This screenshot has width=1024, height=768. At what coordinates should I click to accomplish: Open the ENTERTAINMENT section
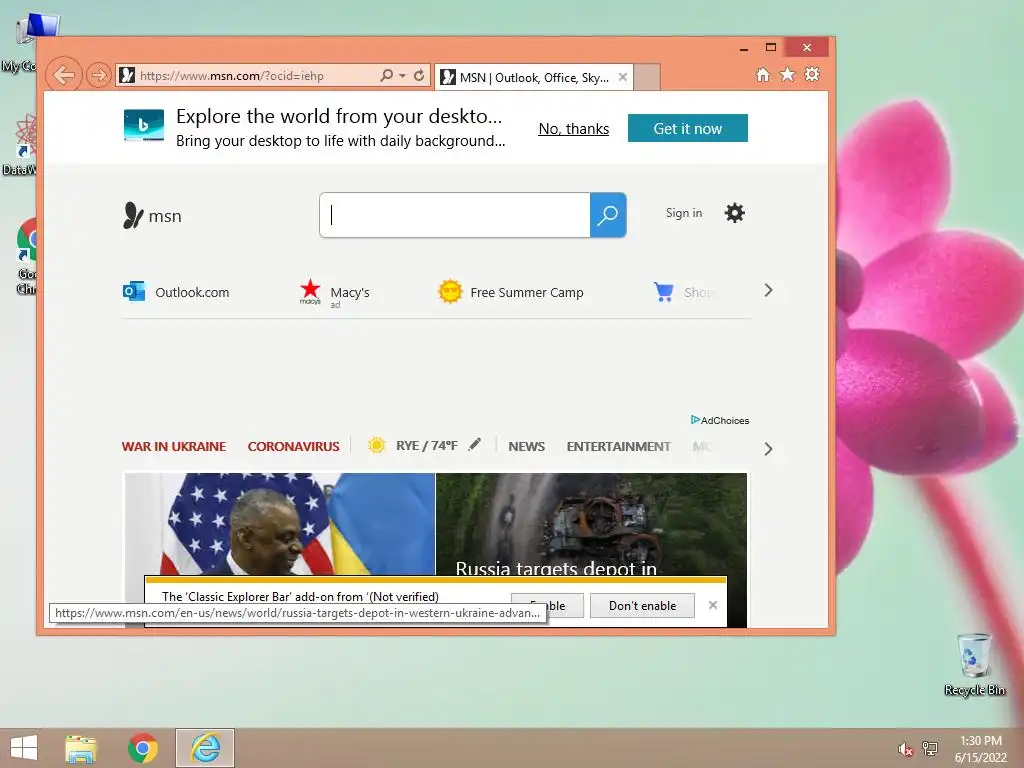click(618, 447)
